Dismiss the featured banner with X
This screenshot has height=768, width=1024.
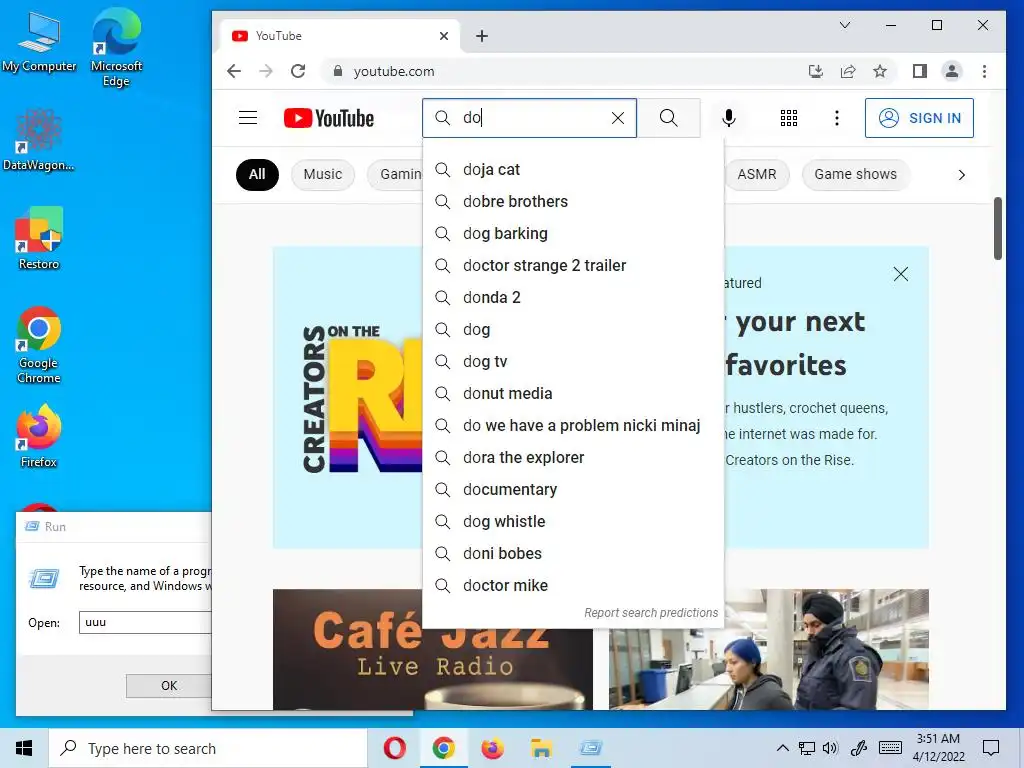(x=901, y=274)
